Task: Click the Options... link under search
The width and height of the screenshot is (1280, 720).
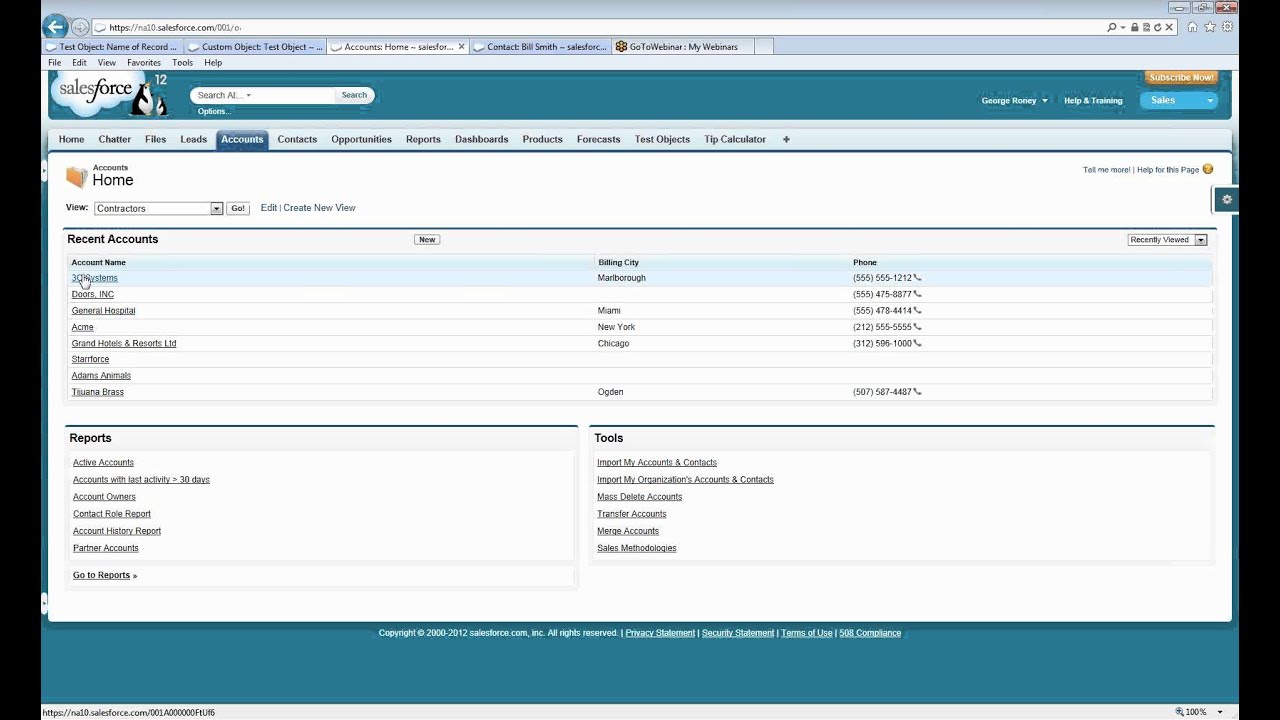Action: [x=214, y=111]
